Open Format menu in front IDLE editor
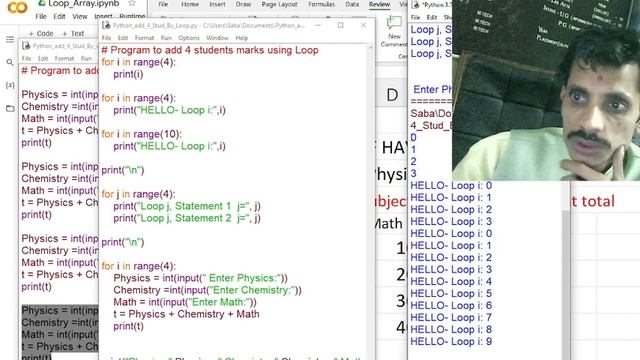This screenshot has height=360, width=640. coord(144,38)
